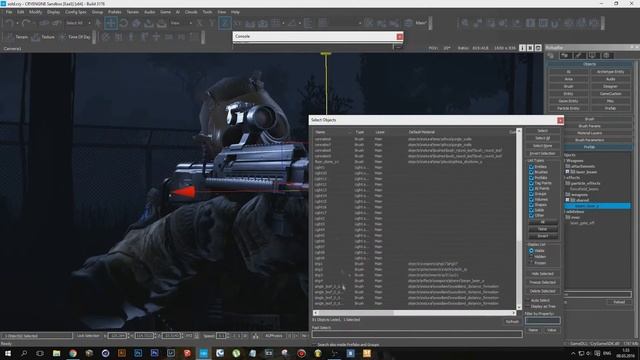
Task: Open the View coordinate system dropdown
Action: (181, 23)
